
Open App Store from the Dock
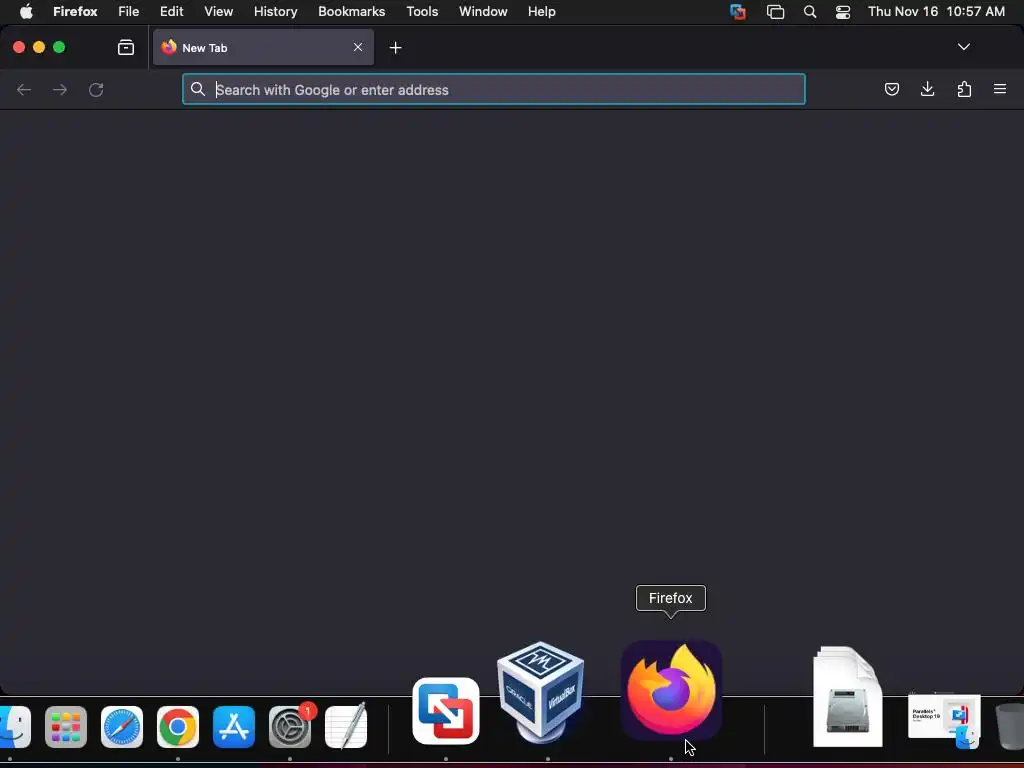pos(234,726)
